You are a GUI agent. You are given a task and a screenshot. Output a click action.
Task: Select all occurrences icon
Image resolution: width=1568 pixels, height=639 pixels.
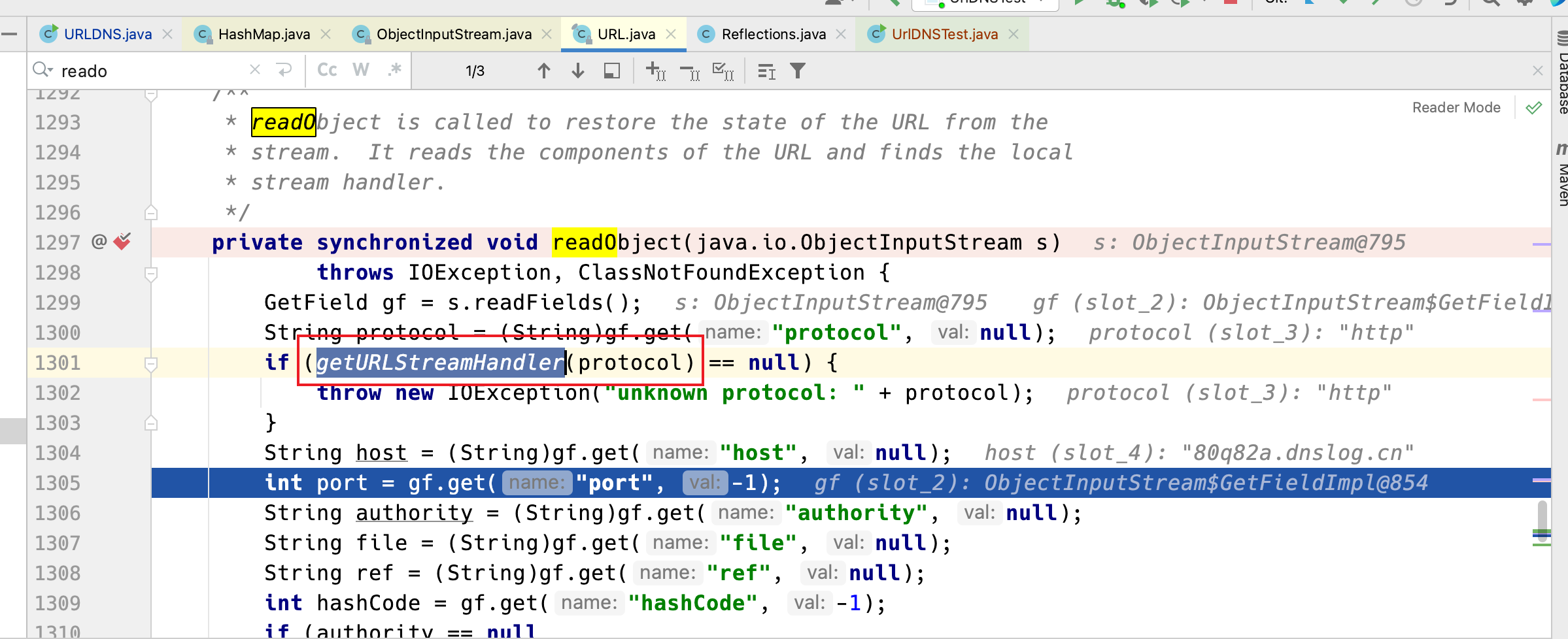723,71
